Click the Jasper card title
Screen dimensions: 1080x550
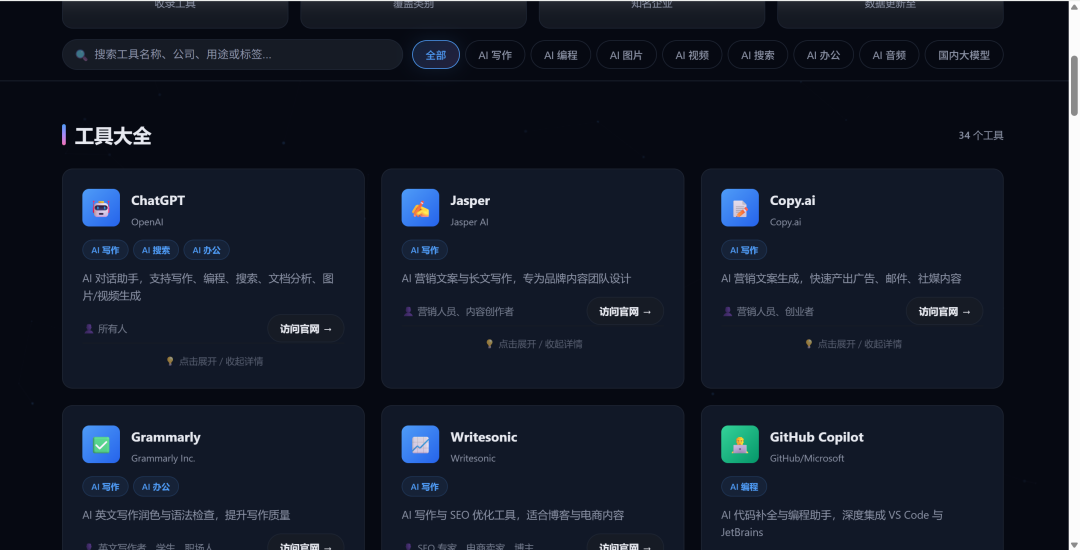470,200
